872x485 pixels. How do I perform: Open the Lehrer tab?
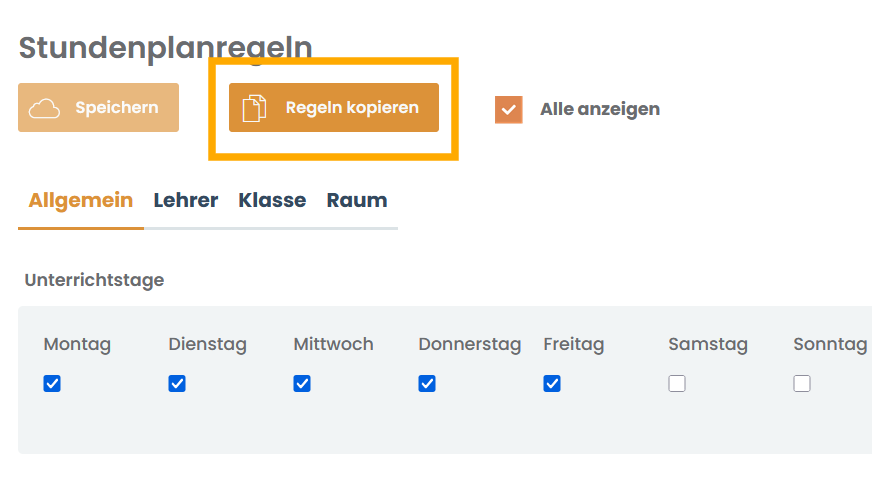pyautogui.click(x=186, y=200)
